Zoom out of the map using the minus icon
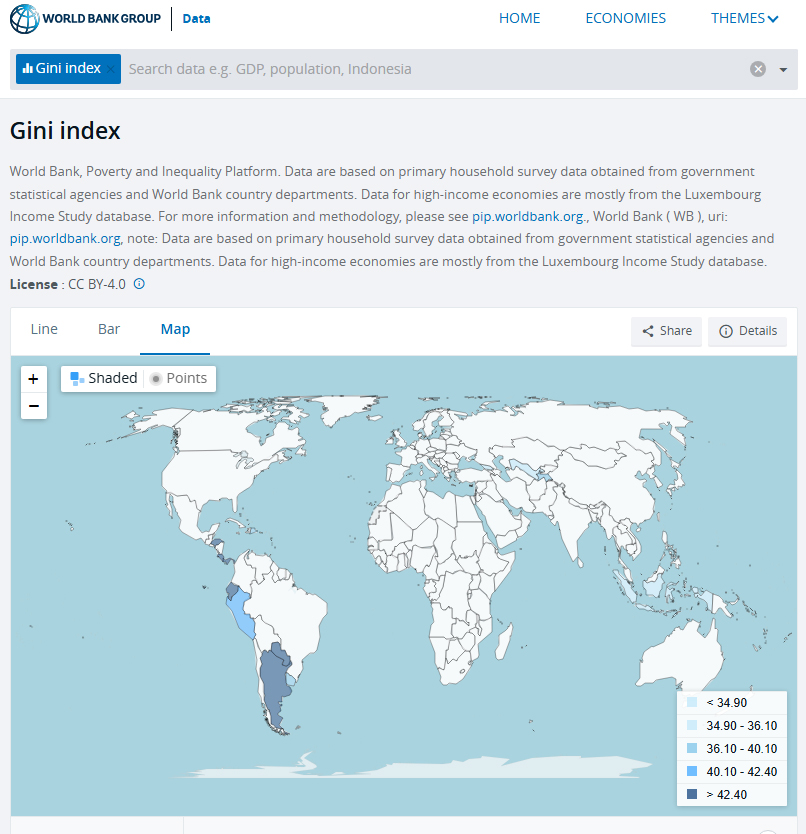 (33, 405)
